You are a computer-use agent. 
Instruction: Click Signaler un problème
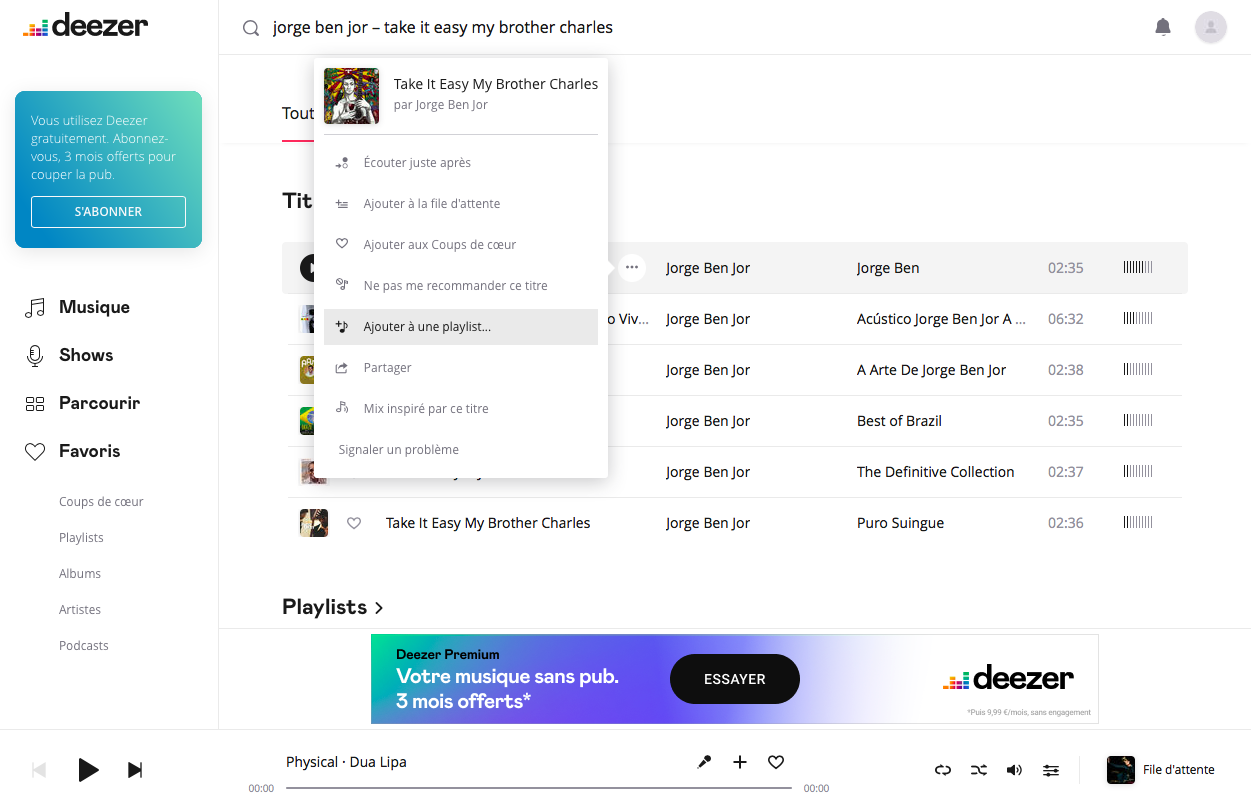[x=461, y=450]
